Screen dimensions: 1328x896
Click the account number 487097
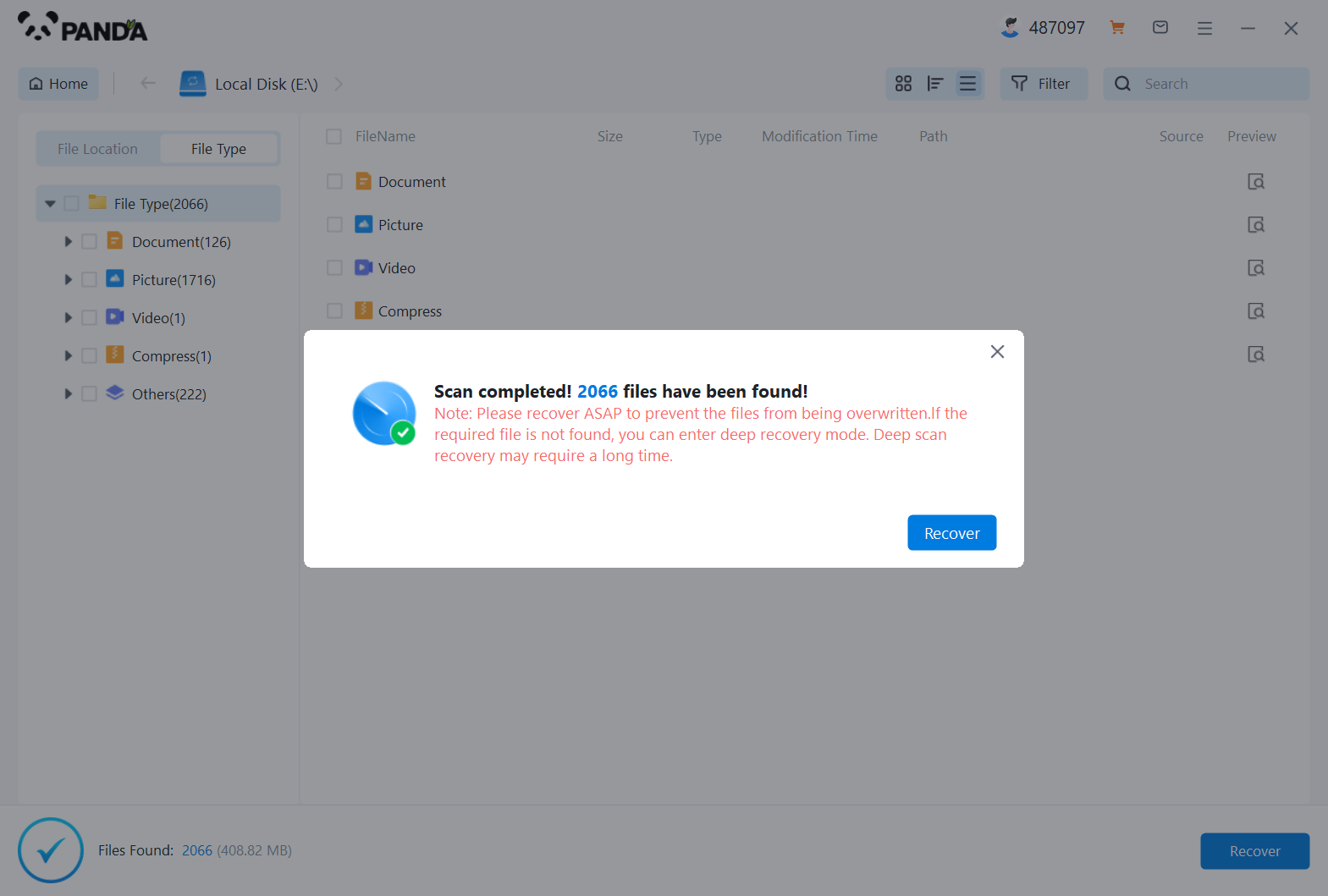click(1056, 28)
